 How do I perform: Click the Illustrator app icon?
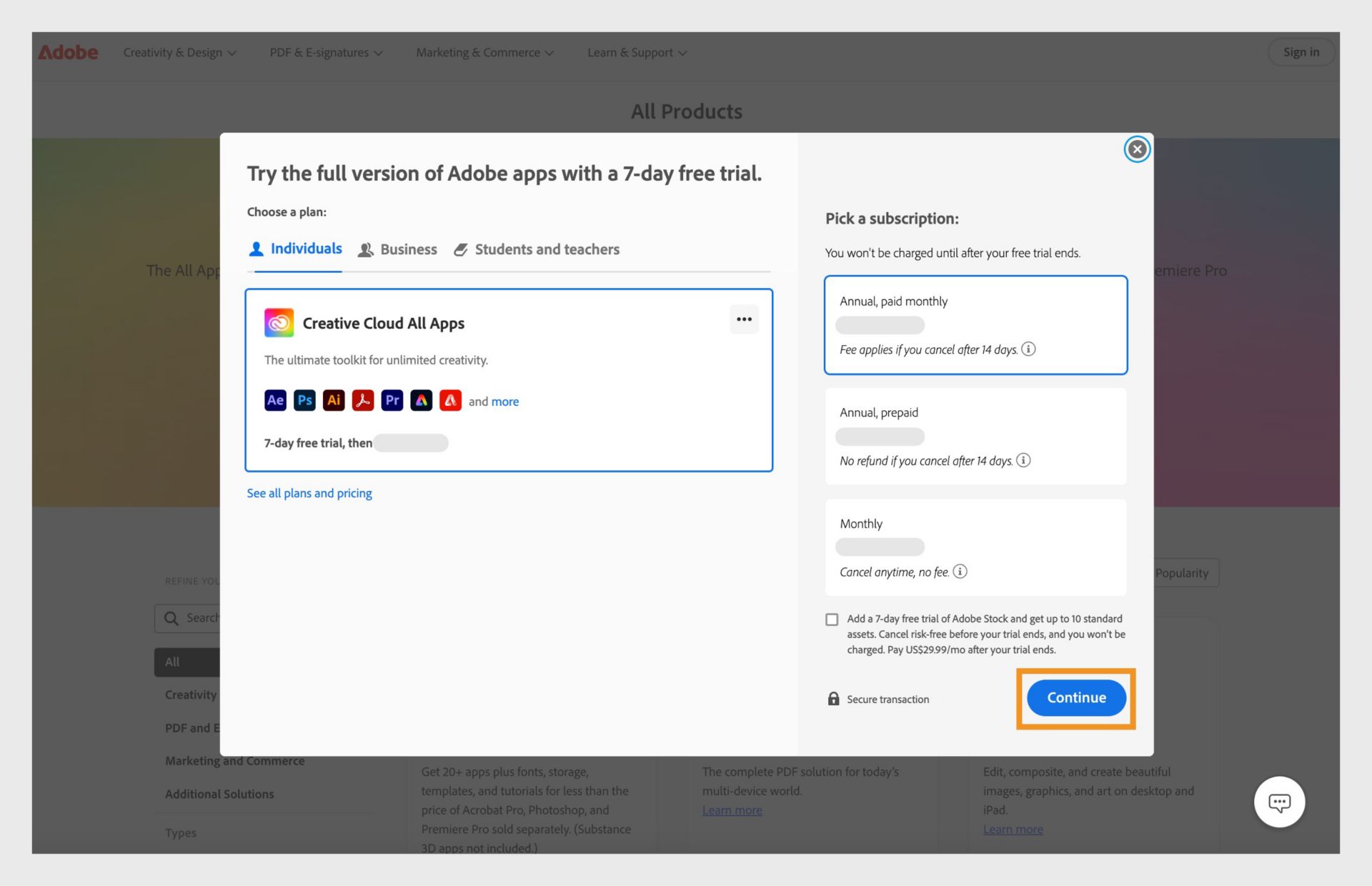[333, 400]
